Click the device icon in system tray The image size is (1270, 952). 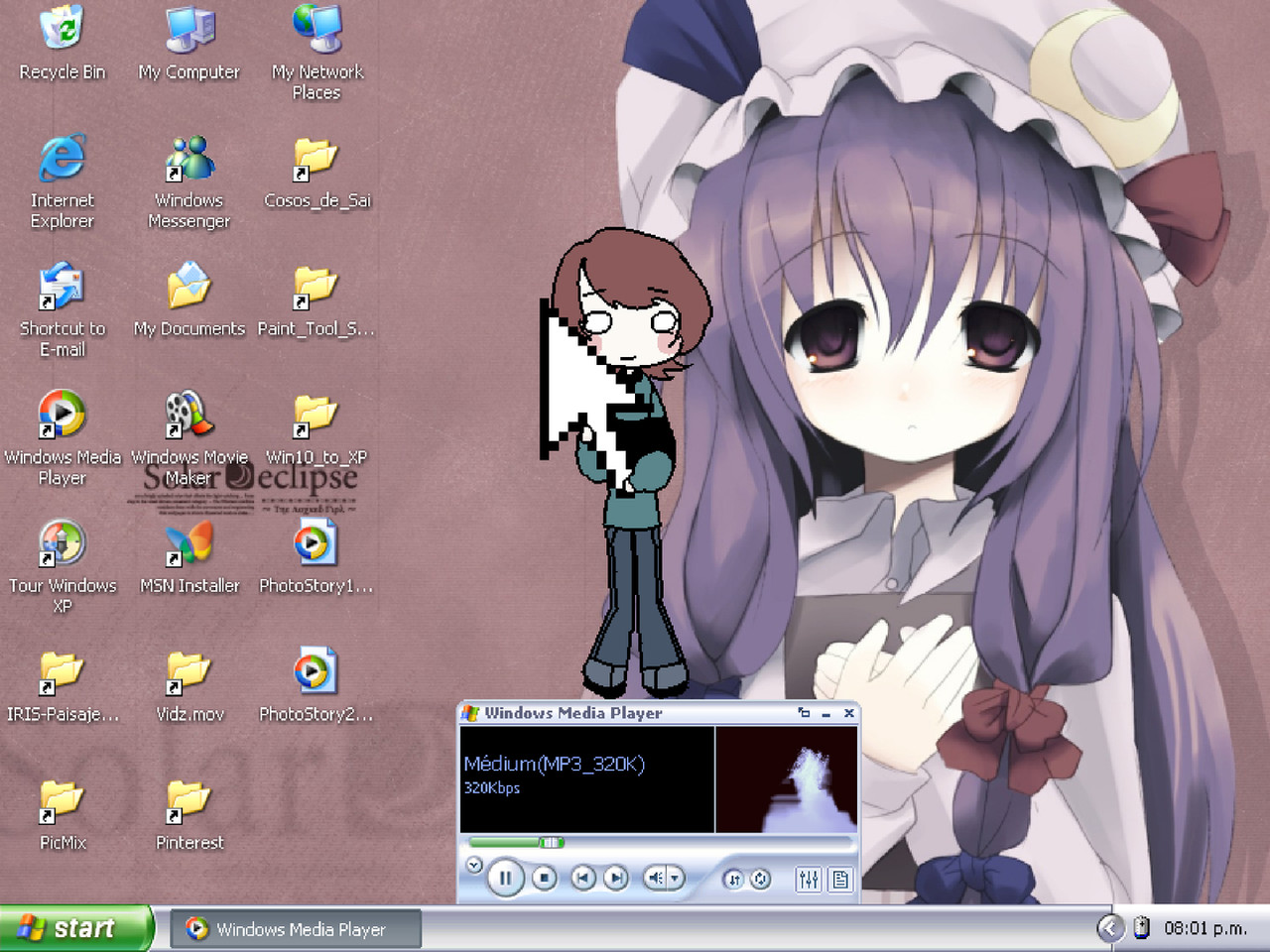1142,928
